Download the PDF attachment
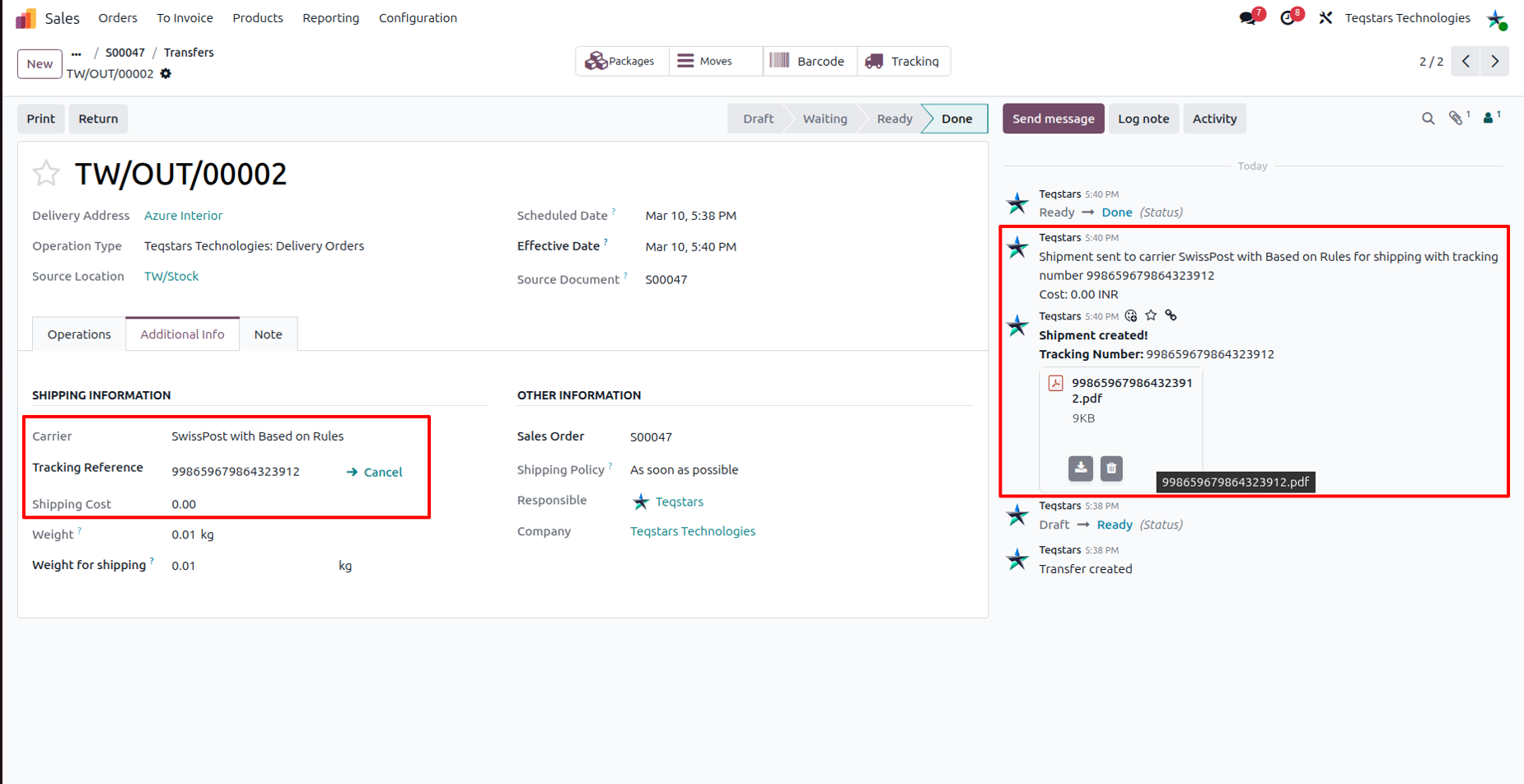 1081,468
